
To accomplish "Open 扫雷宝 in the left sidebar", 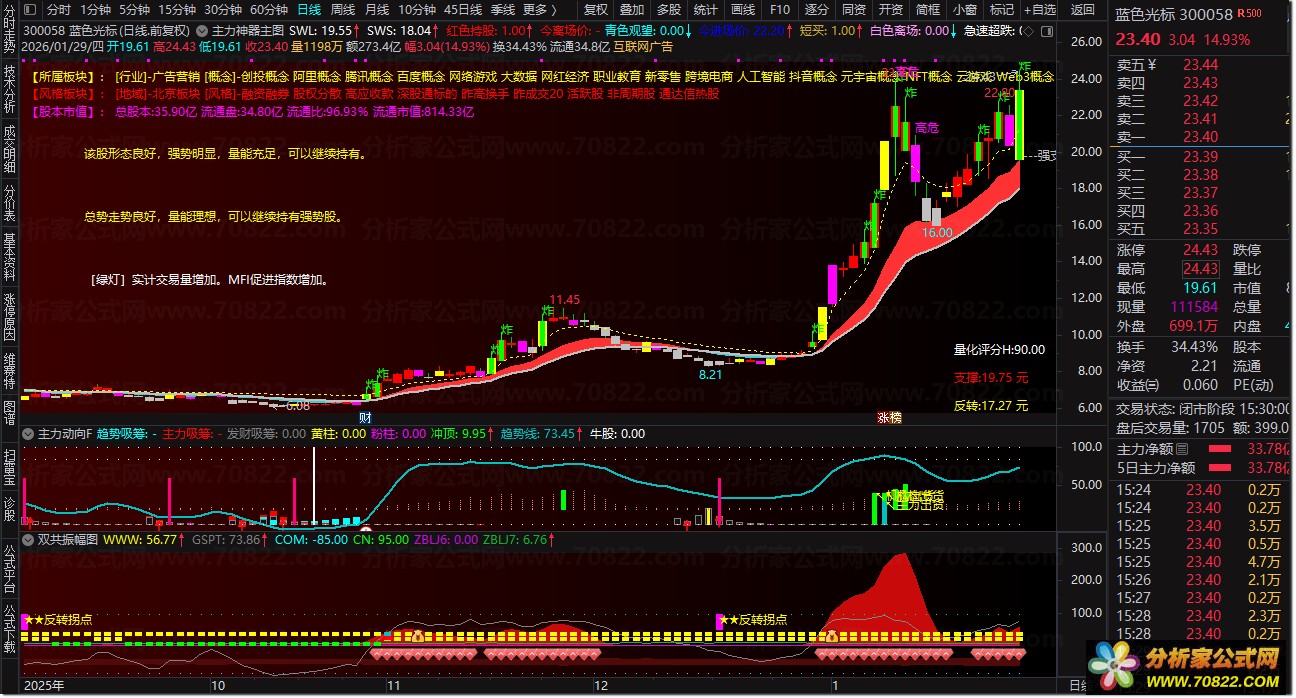I will (x=9, y=468).
